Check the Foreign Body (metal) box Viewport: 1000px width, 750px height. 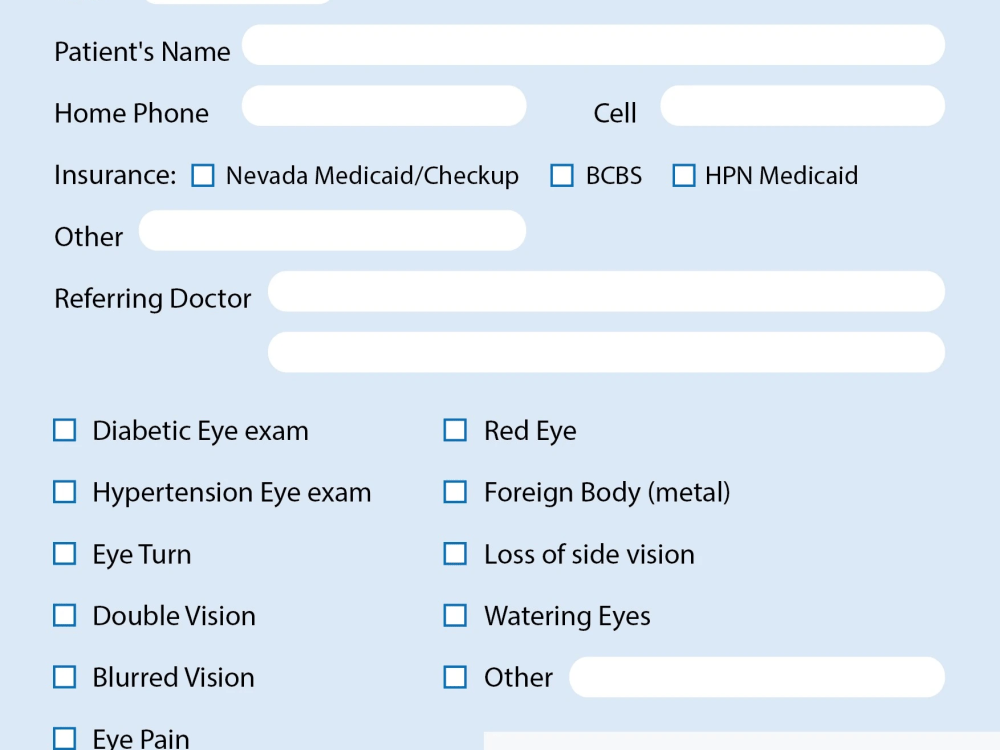(x=455, y=492)
